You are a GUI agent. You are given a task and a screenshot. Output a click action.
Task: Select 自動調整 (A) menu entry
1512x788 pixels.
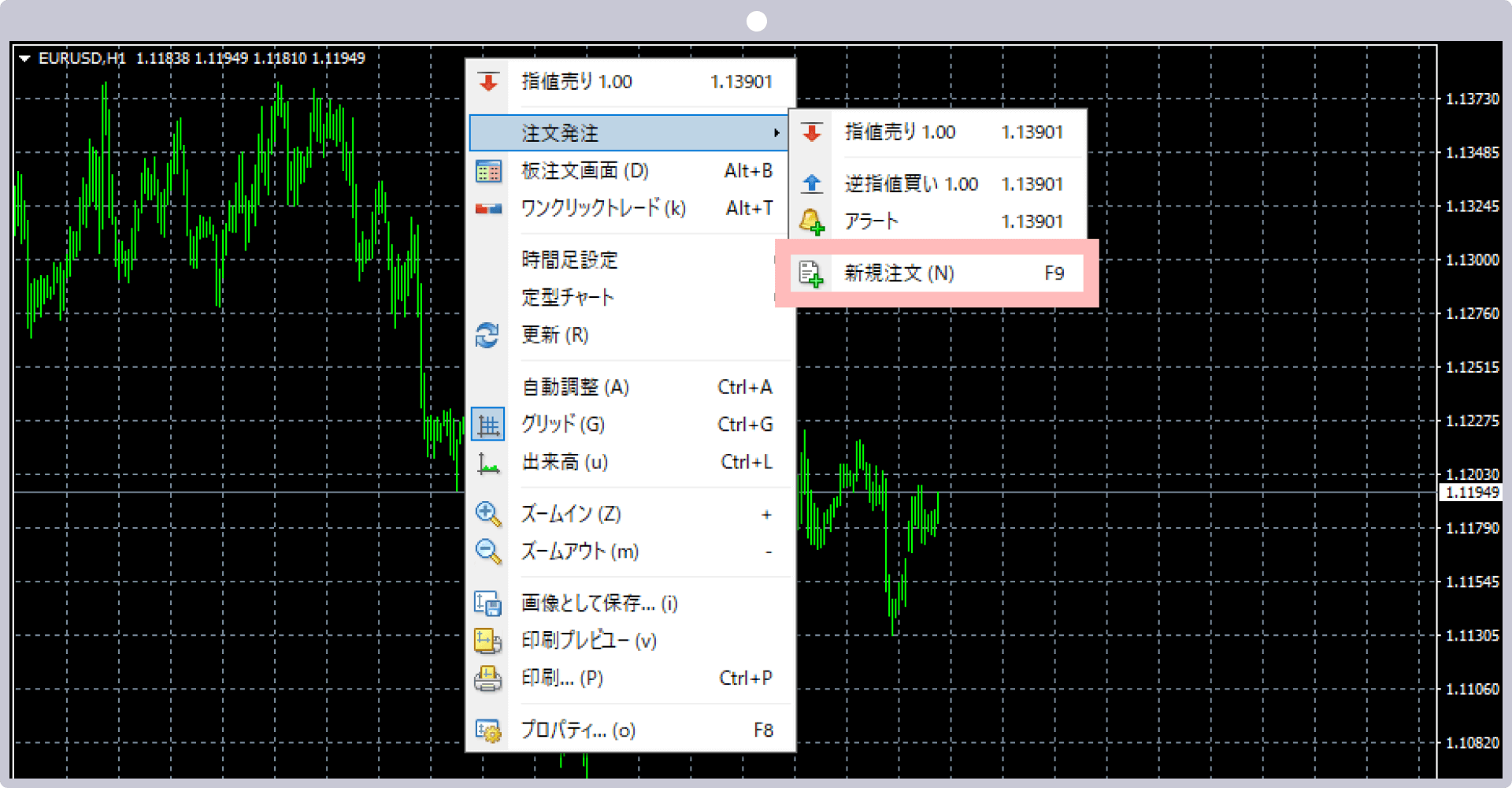coord(630,387)
